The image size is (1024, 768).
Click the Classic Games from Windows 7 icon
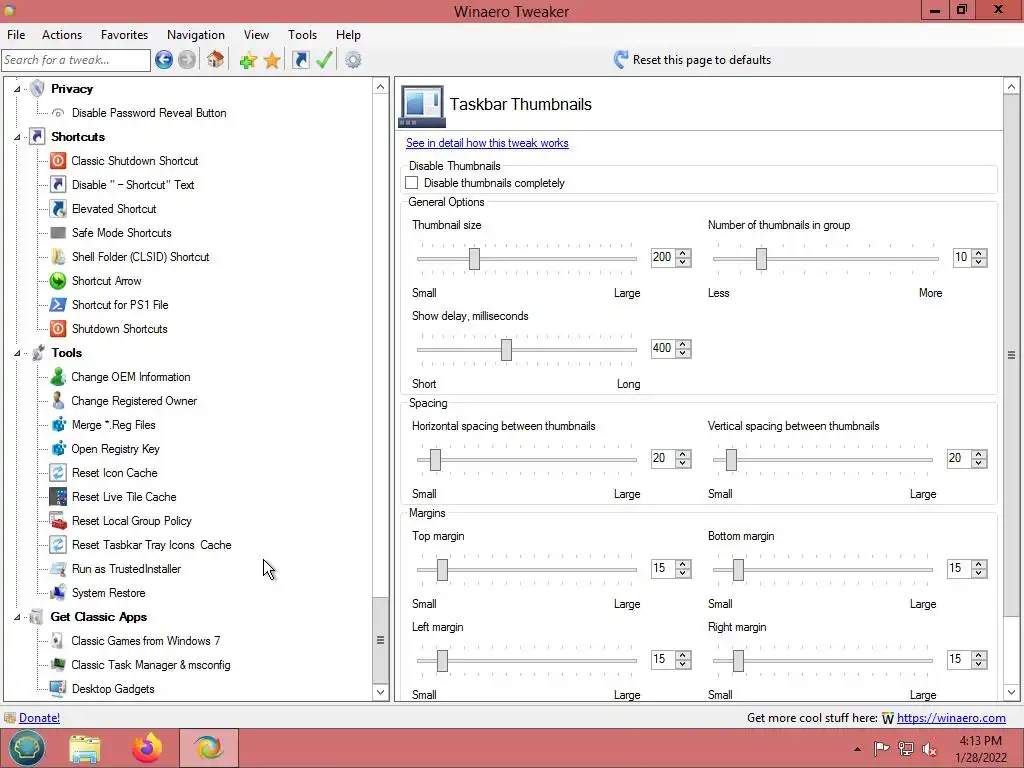[58, 641]
